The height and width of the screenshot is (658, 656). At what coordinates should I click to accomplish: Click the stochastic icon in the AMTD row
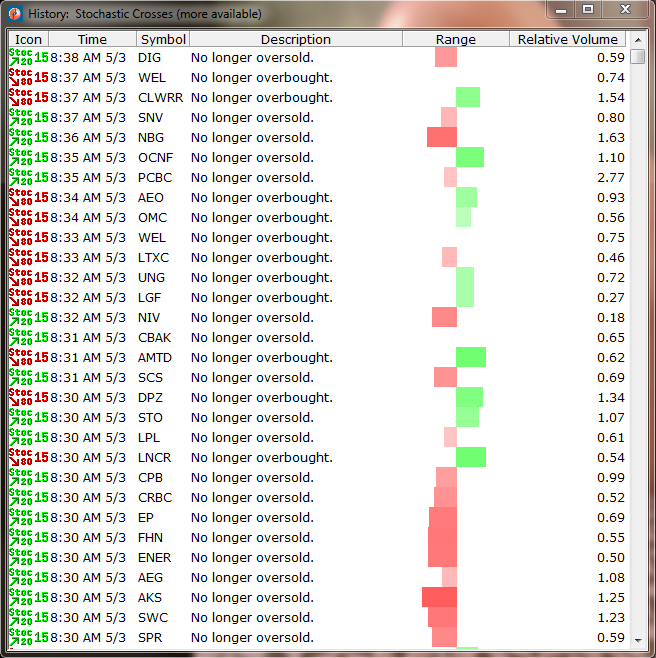click(x=28, y=358)
